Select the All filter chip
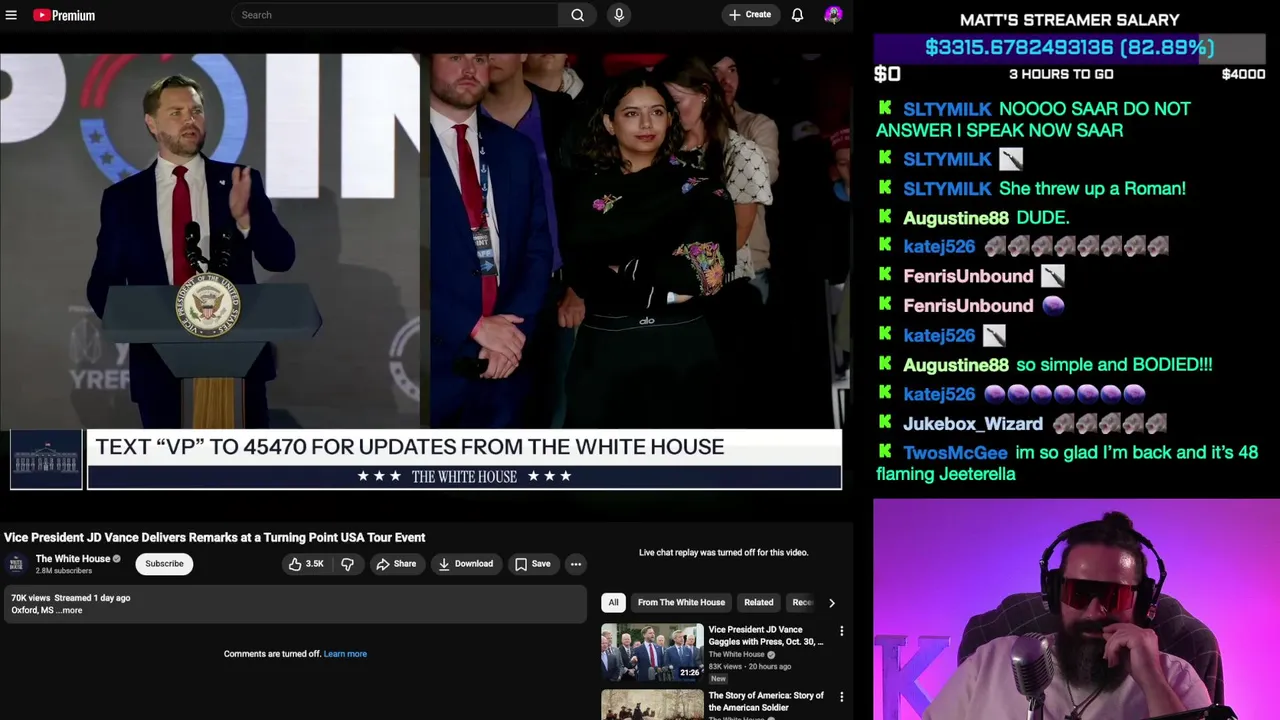 click(613, 602)
